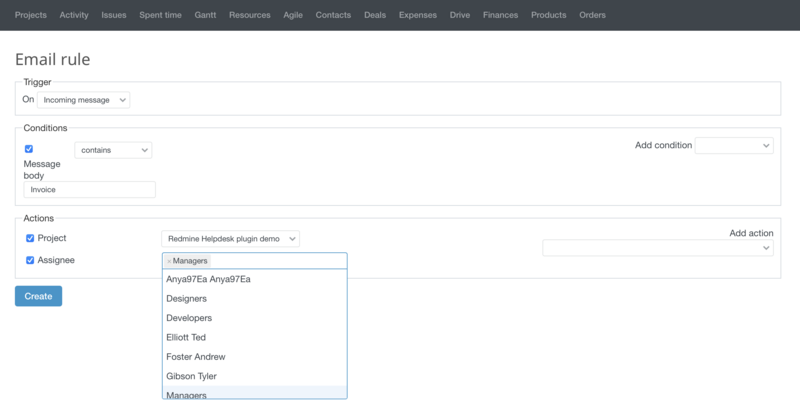Image resolution: width=800 pixels, height=409 pixels.
Task: Open the Add action dropdown
Action: 658,248
